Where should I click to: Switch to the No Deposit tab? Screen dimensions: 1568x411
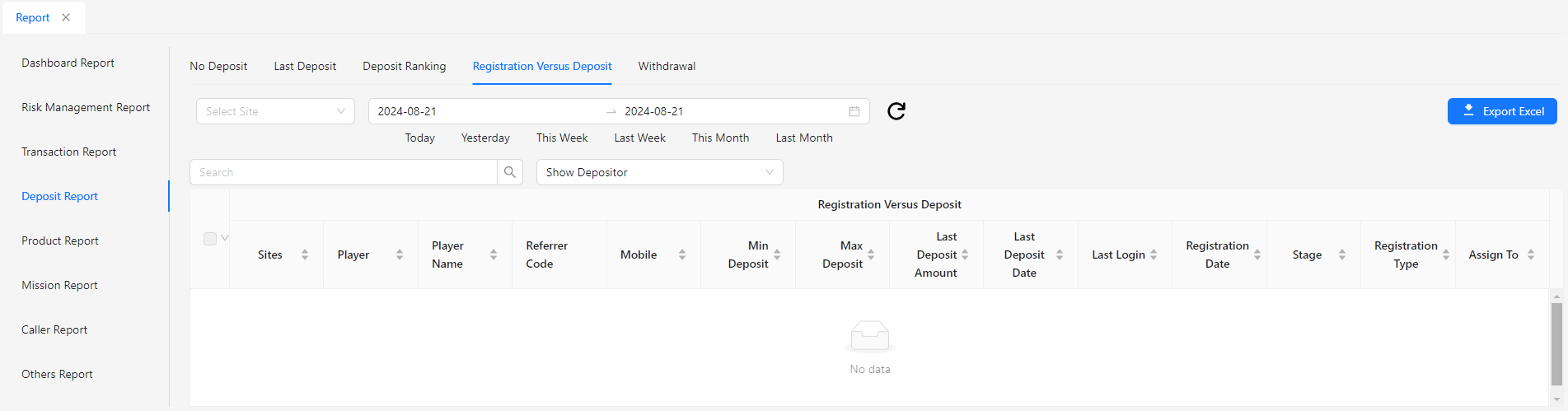[x=218, y=66]
